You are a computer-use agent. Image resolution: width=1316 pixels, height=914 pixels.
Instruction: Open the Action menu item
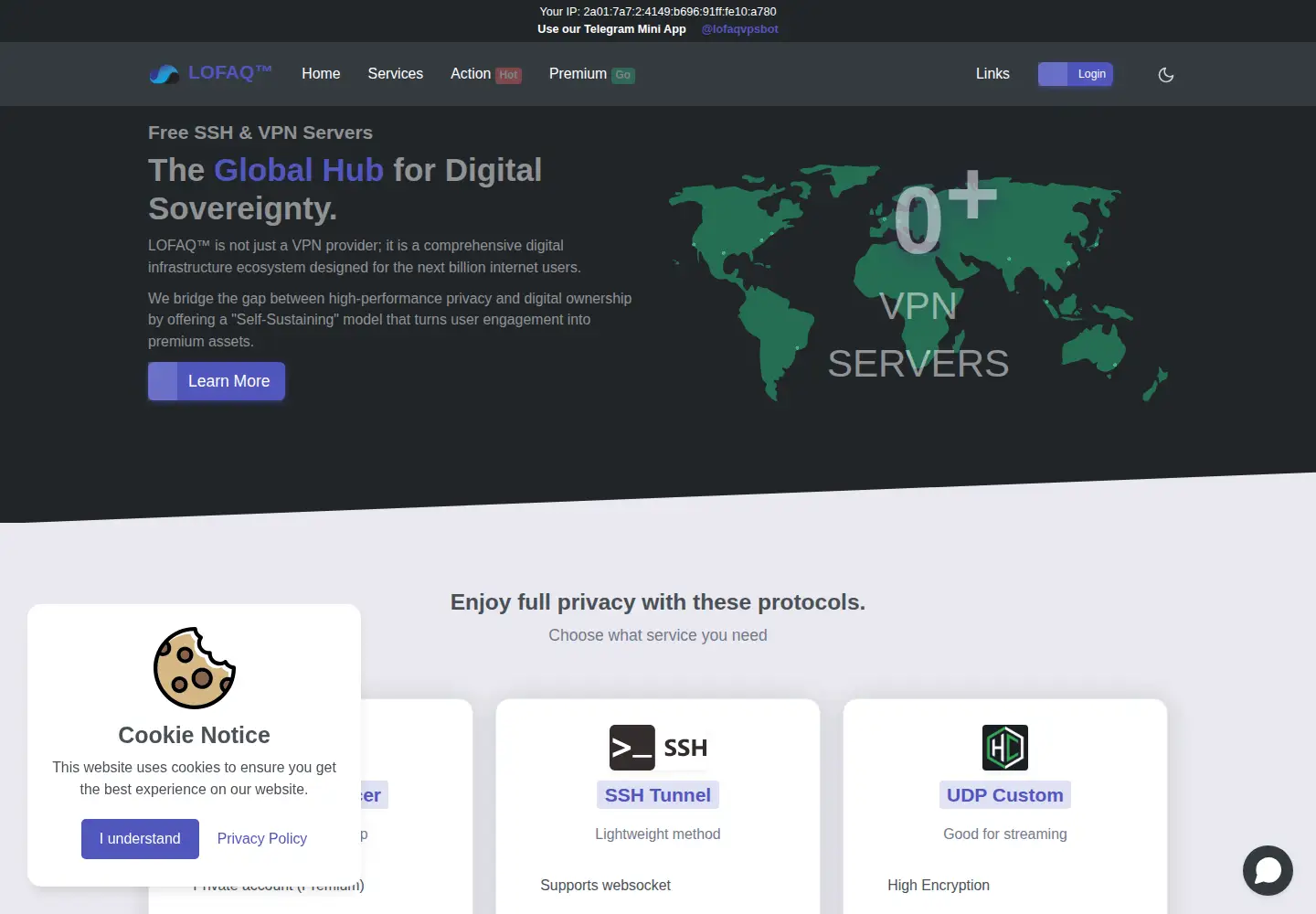tap(471, 74)
